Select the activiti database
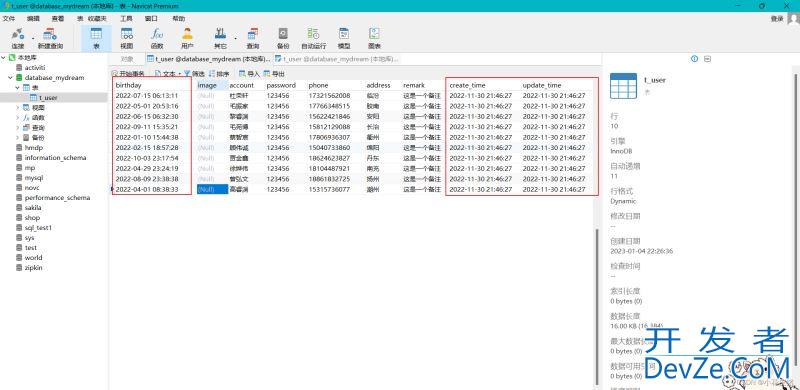The image size is (800, 390). (x=35, y=67)
